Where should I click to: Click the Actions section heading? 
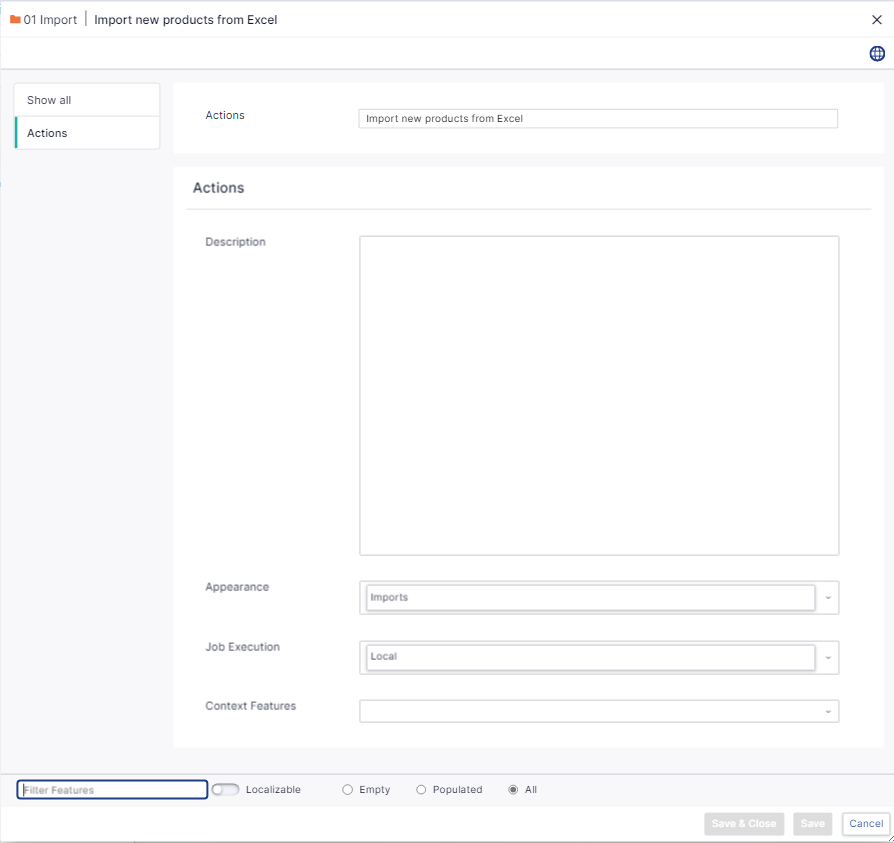coord(218,188)
